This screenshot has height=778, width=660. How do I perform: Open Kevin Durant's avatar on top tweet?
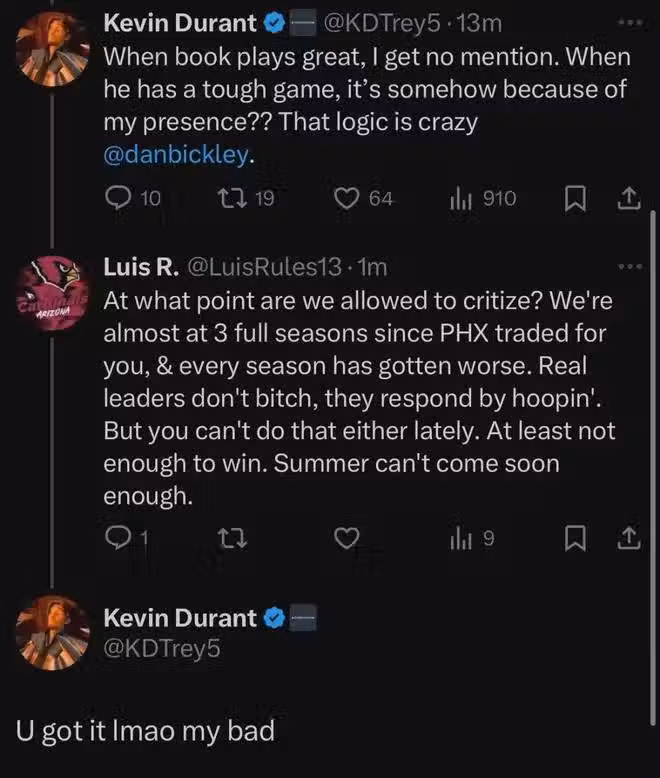tap(54, 47)
